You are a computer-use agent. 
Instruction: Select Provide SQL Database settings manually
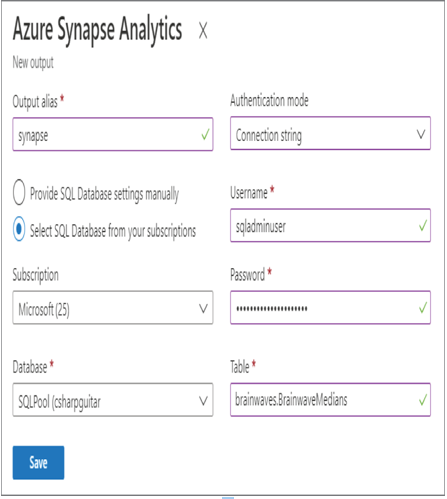pyautogui.click(x=19, y=192)
